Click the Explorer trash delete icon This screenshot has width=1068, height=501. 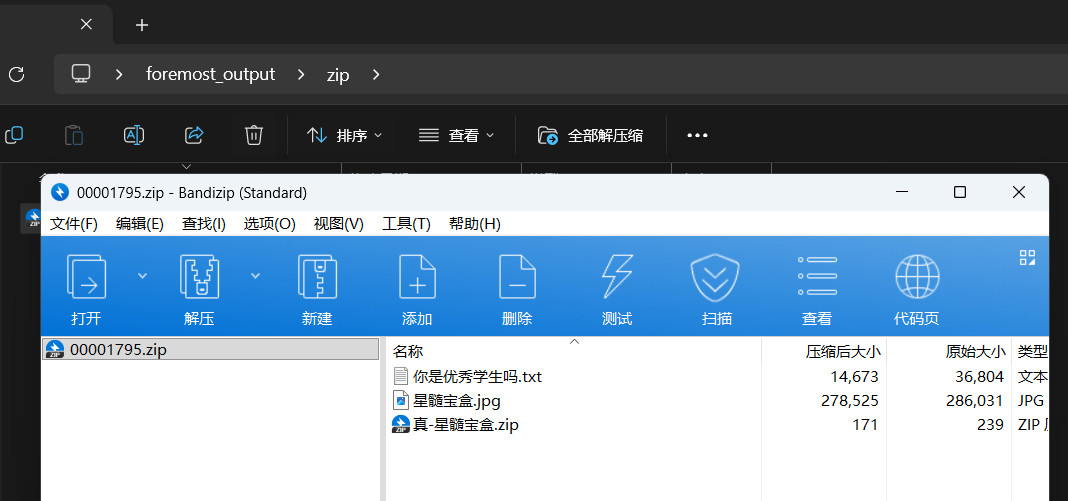pos(253,135)
